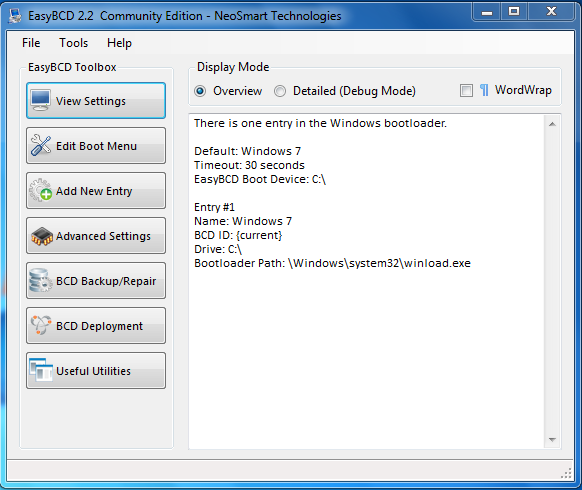Click the scrollbar up arrow in output pane
Viewport: 582px width, 490px height.
[552, 124]
